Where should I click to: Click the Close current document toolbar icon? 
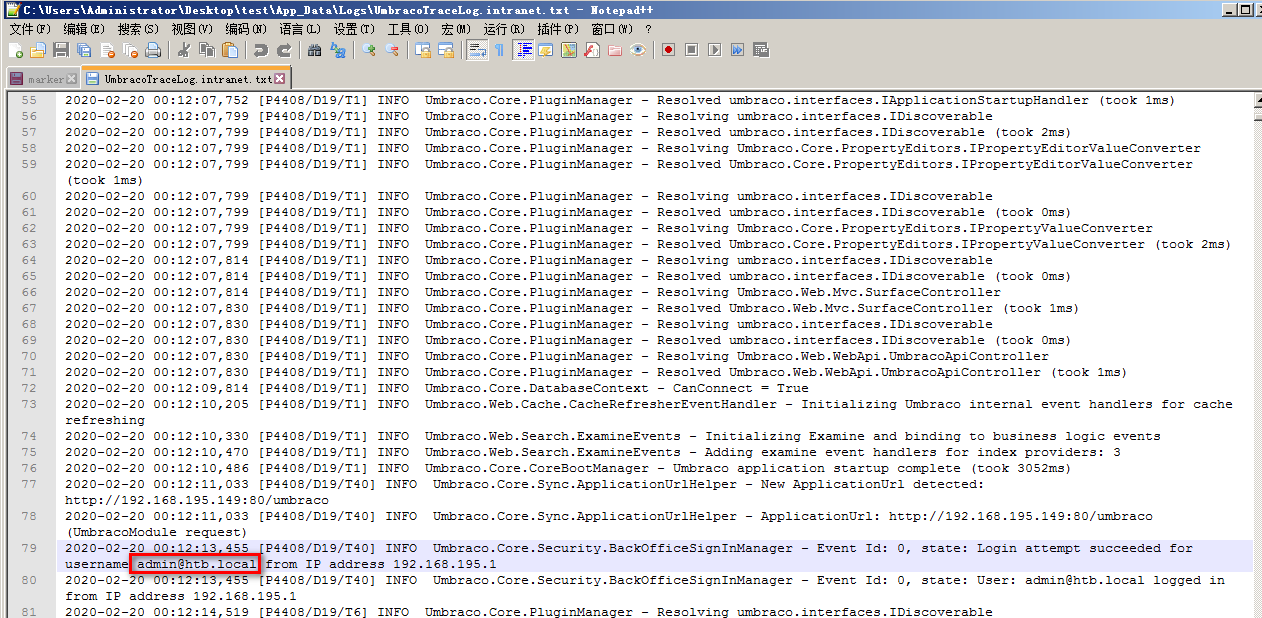[x=107, y=50]
